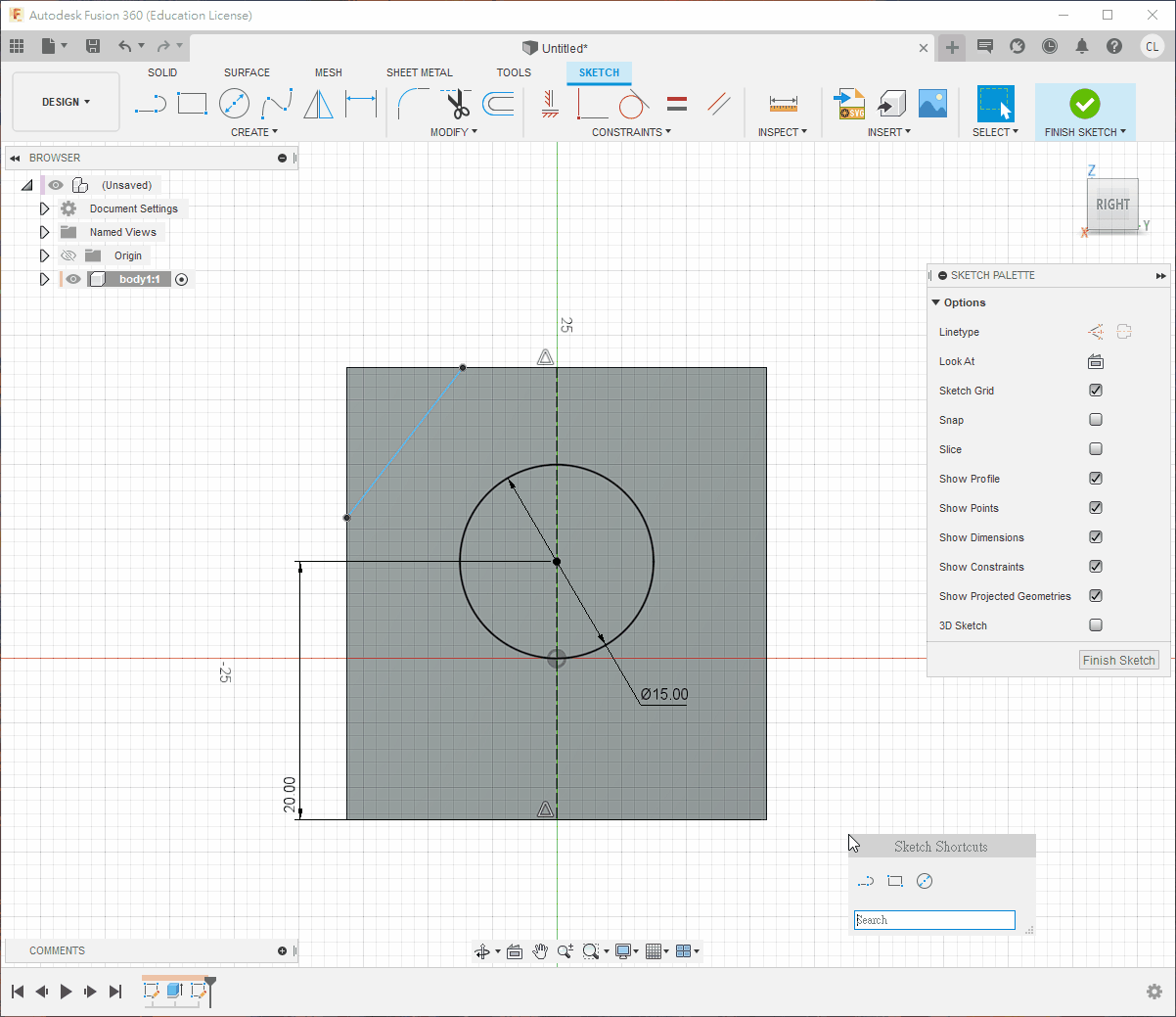Open the CONSTRAINTS dropdown menu
The image size is (1176, 1017).
(631, 132)
